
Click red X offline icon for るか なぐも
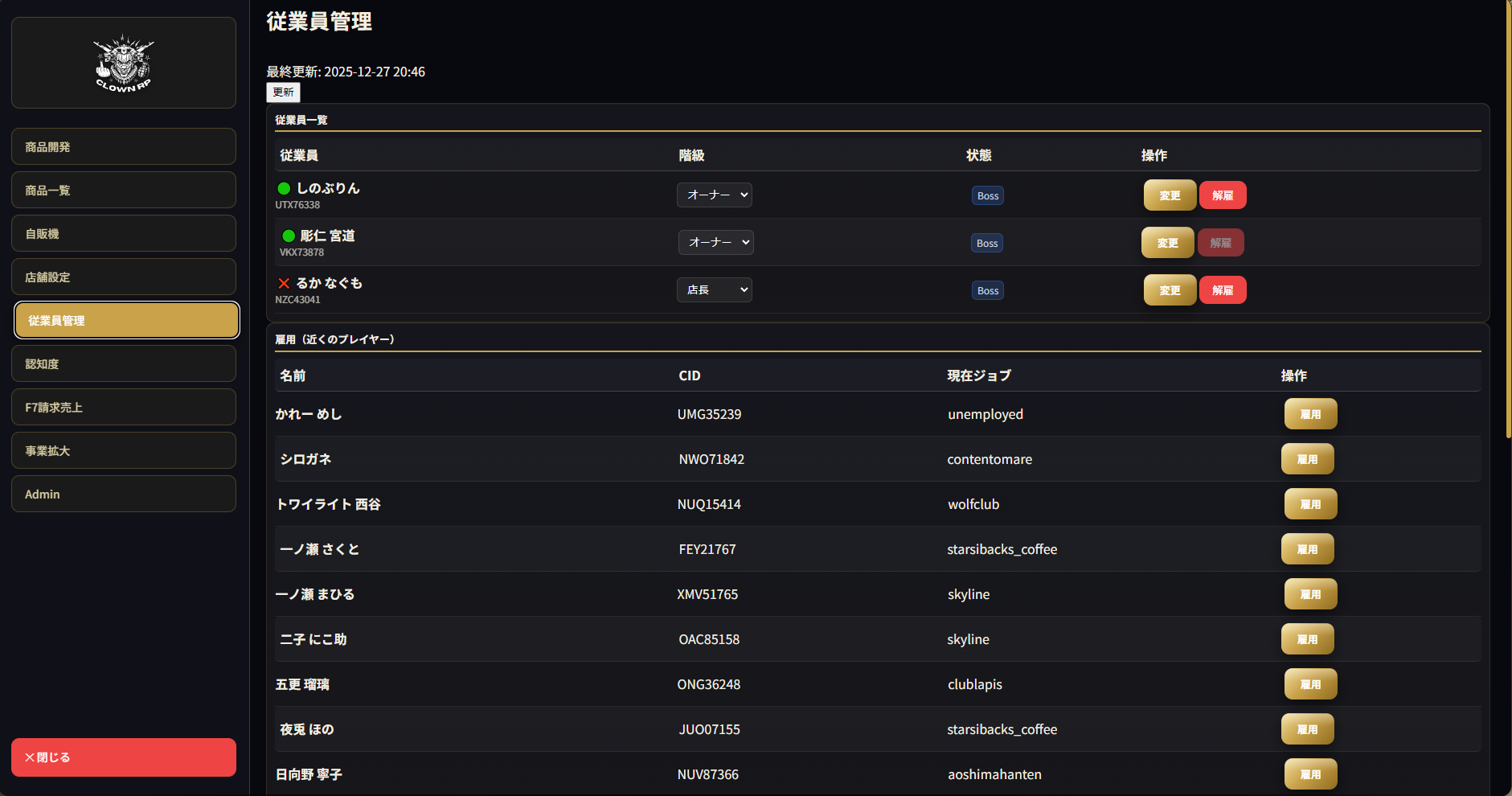[x=284, y=283]
